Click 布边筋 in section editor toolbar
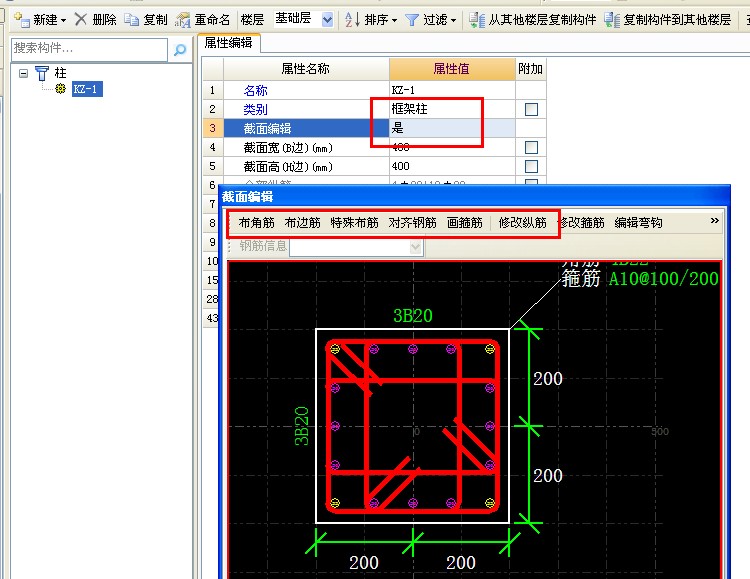750x579 pixels. pyautogui.click(x=303, y=223)
